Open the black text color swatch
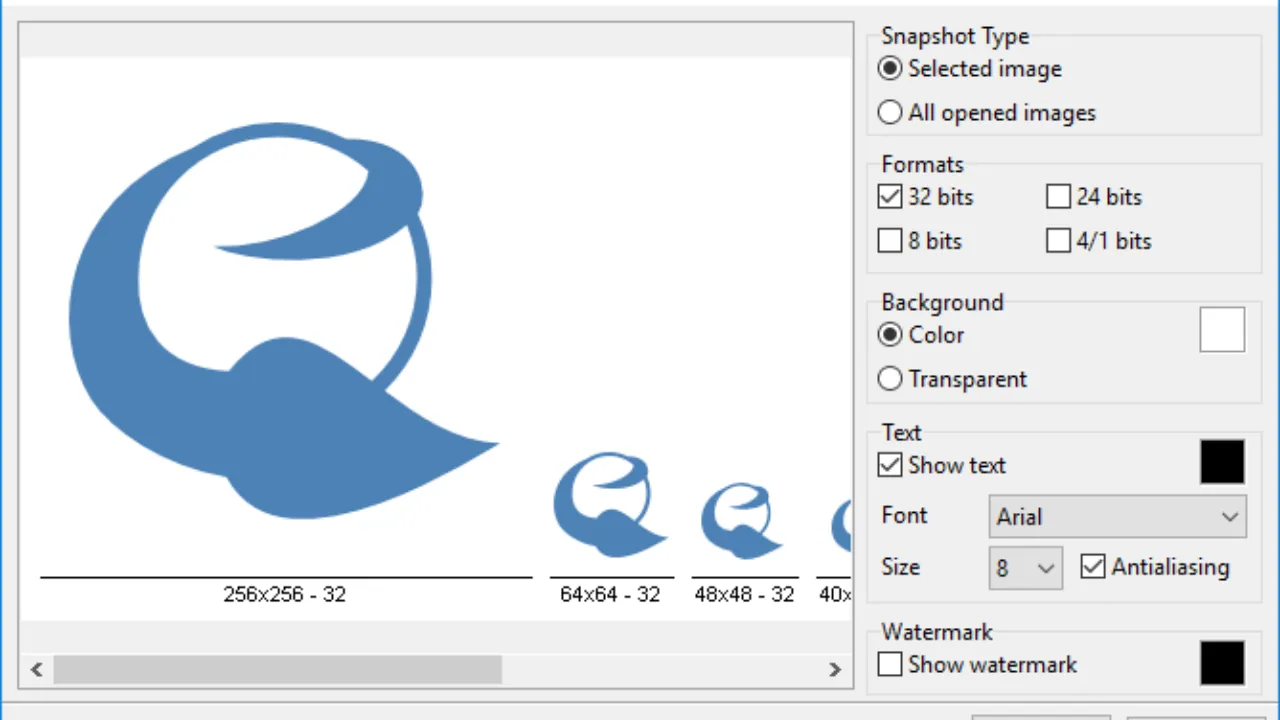 click(x=1222, y=462)
